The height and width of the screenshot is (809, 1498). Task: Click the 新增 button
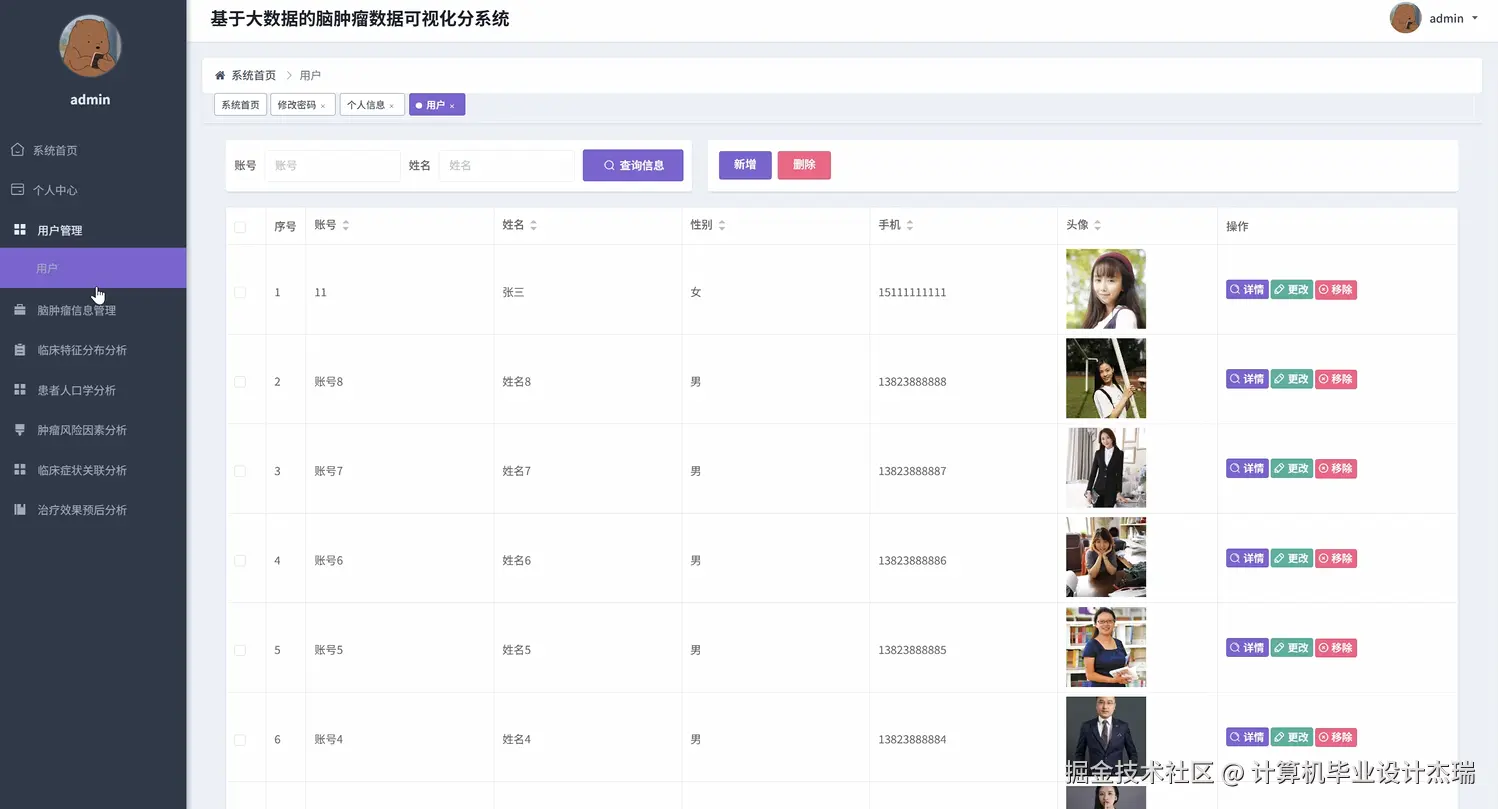(745, 165)
